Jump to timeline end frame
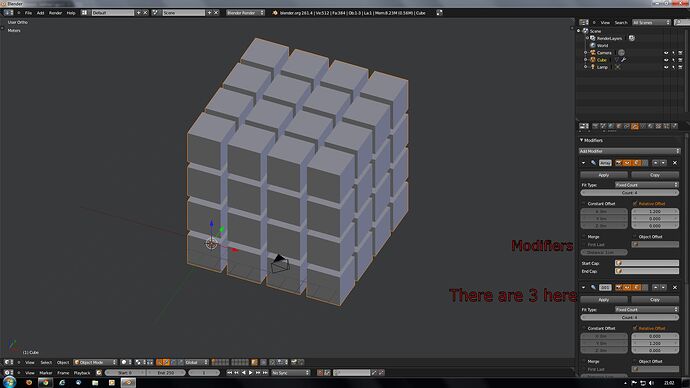 pyautogui.click(x=265, y=373)
